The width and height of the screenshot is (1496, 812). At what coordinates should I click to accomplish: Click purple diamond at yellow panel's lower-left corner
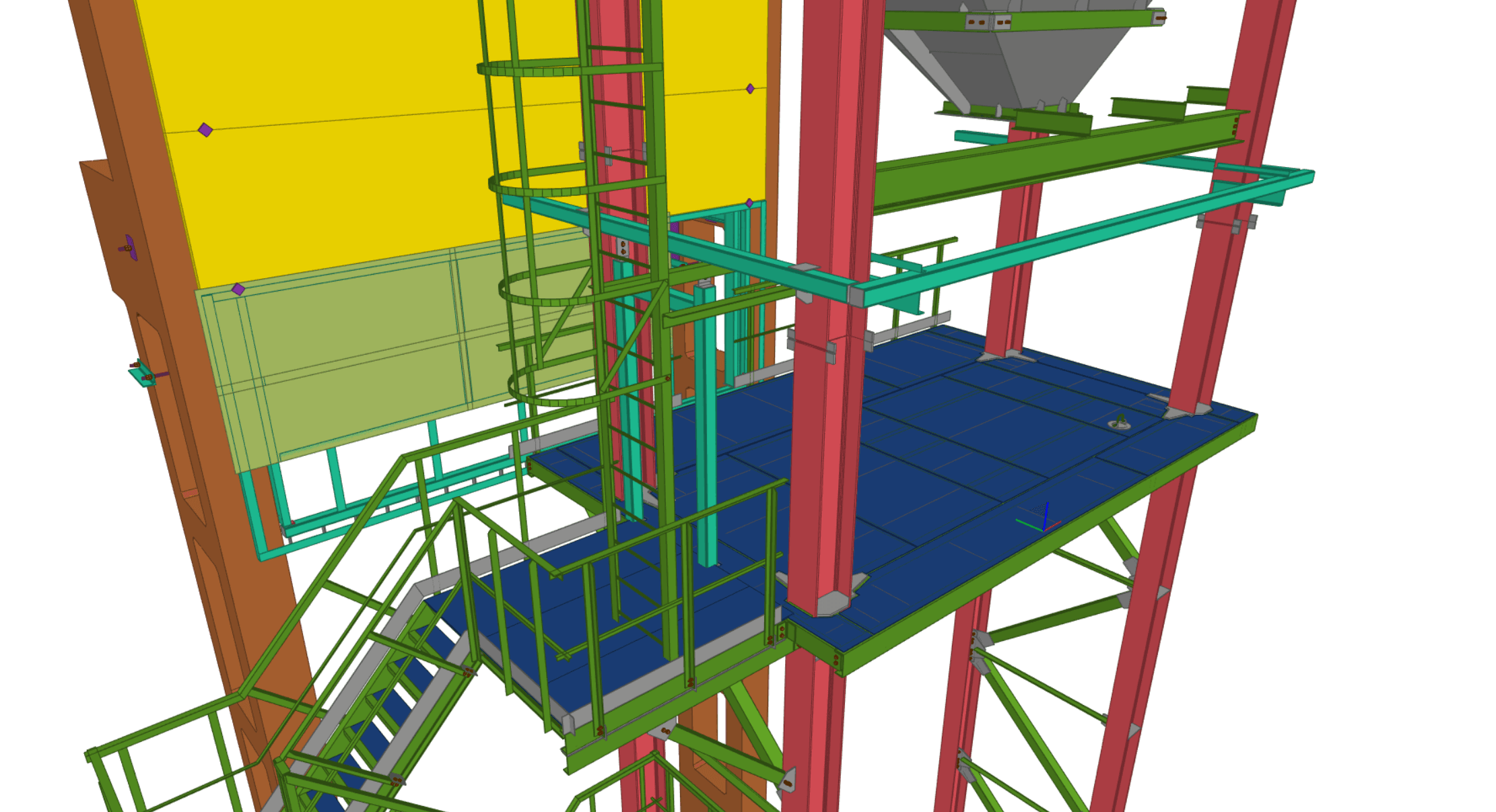click(x=238, y=290)
